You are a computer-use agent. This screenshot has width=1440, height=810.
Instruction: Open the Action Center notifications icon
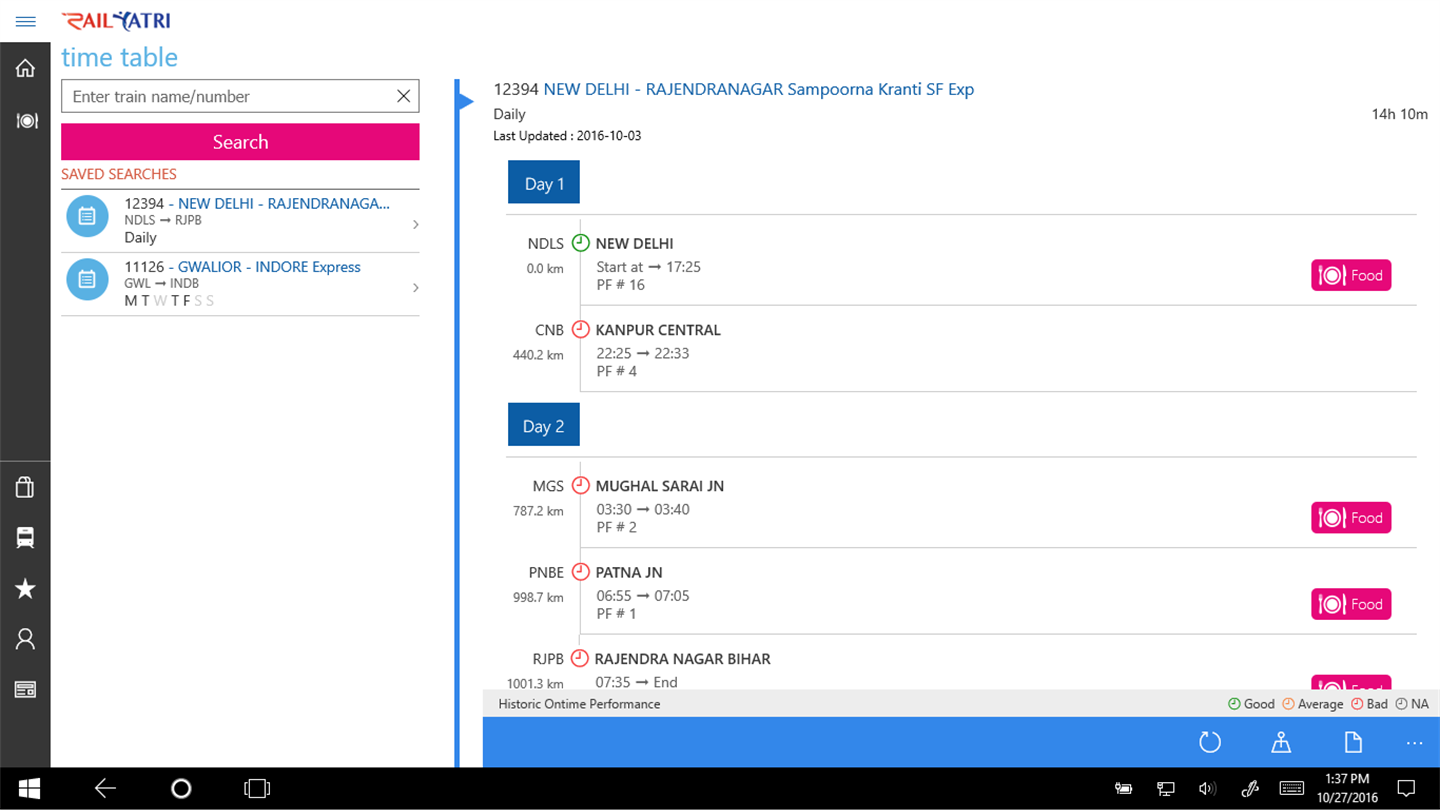(1405, 789)
